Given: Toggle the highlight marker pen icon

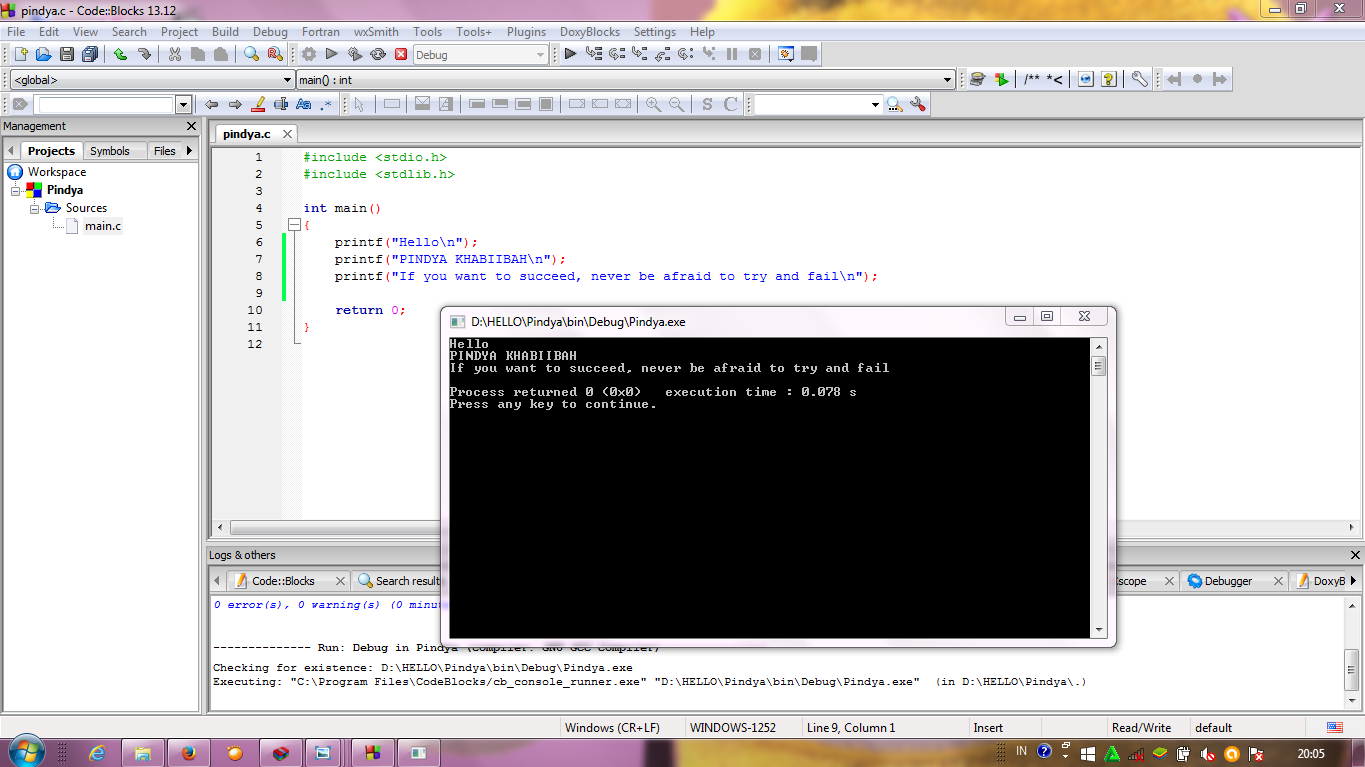Looking at the screenshot, I should tap(258, 104).
